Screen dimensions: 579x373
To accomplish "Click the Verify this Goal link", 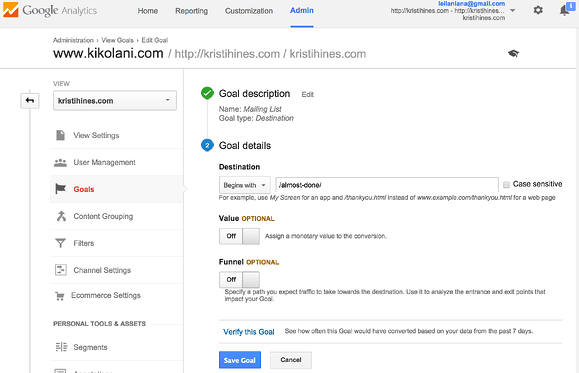I will pyautogui.click(x=249, y=332).
